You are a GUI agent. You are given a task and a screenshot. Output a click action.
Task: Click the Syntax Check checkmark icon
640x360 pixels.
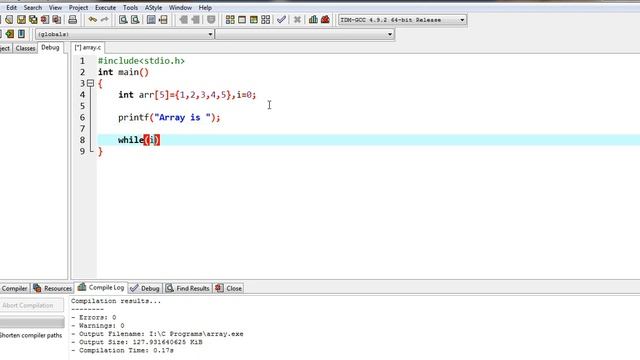point(281,20)
